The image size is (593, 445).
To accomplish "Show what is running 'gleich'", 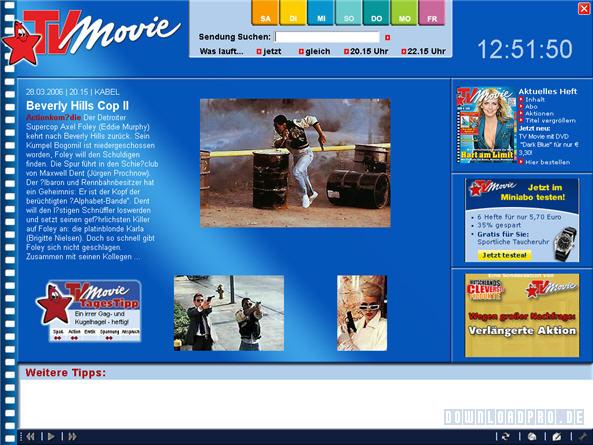I will (x=314, y=51).
